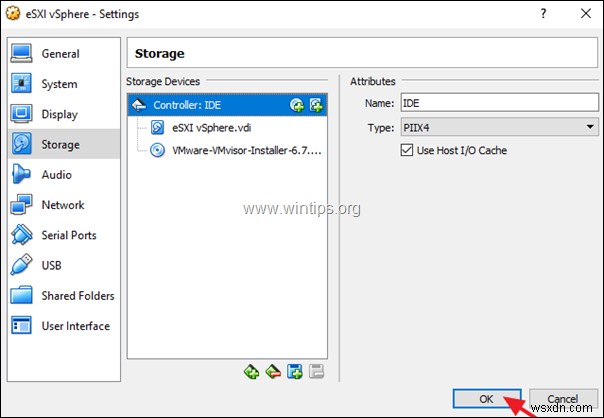The image size is (604, 418).
Task: Click the add optical drive icon on Controller: IDE
Action: pyautogui.click(x=297, y=105)
